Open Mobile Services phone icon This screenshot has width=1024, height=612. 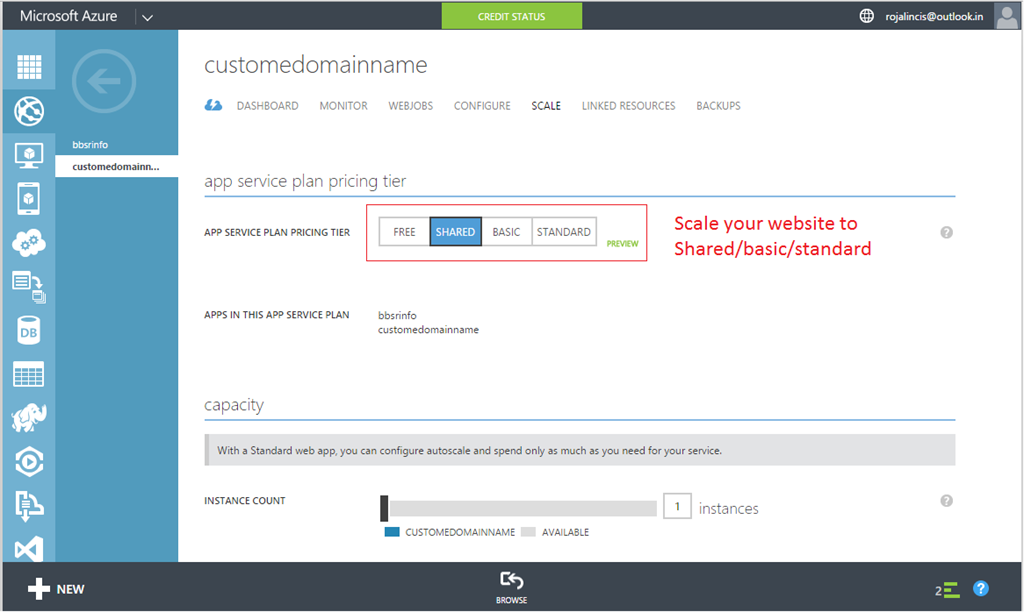29,199
